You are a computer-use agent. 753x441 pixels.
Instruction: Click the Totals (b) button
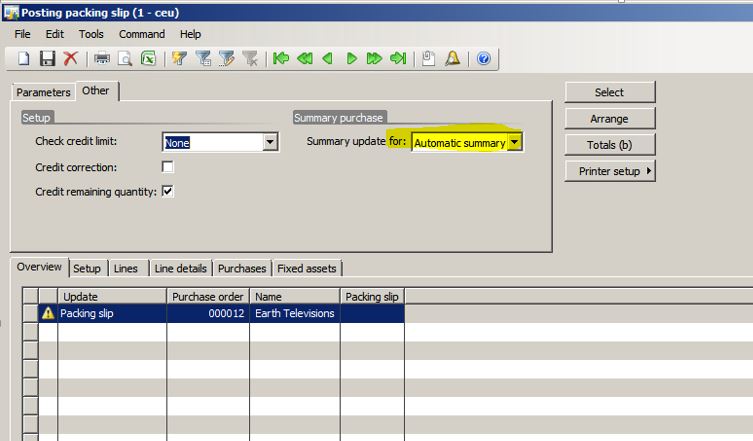tap(609, 145)
